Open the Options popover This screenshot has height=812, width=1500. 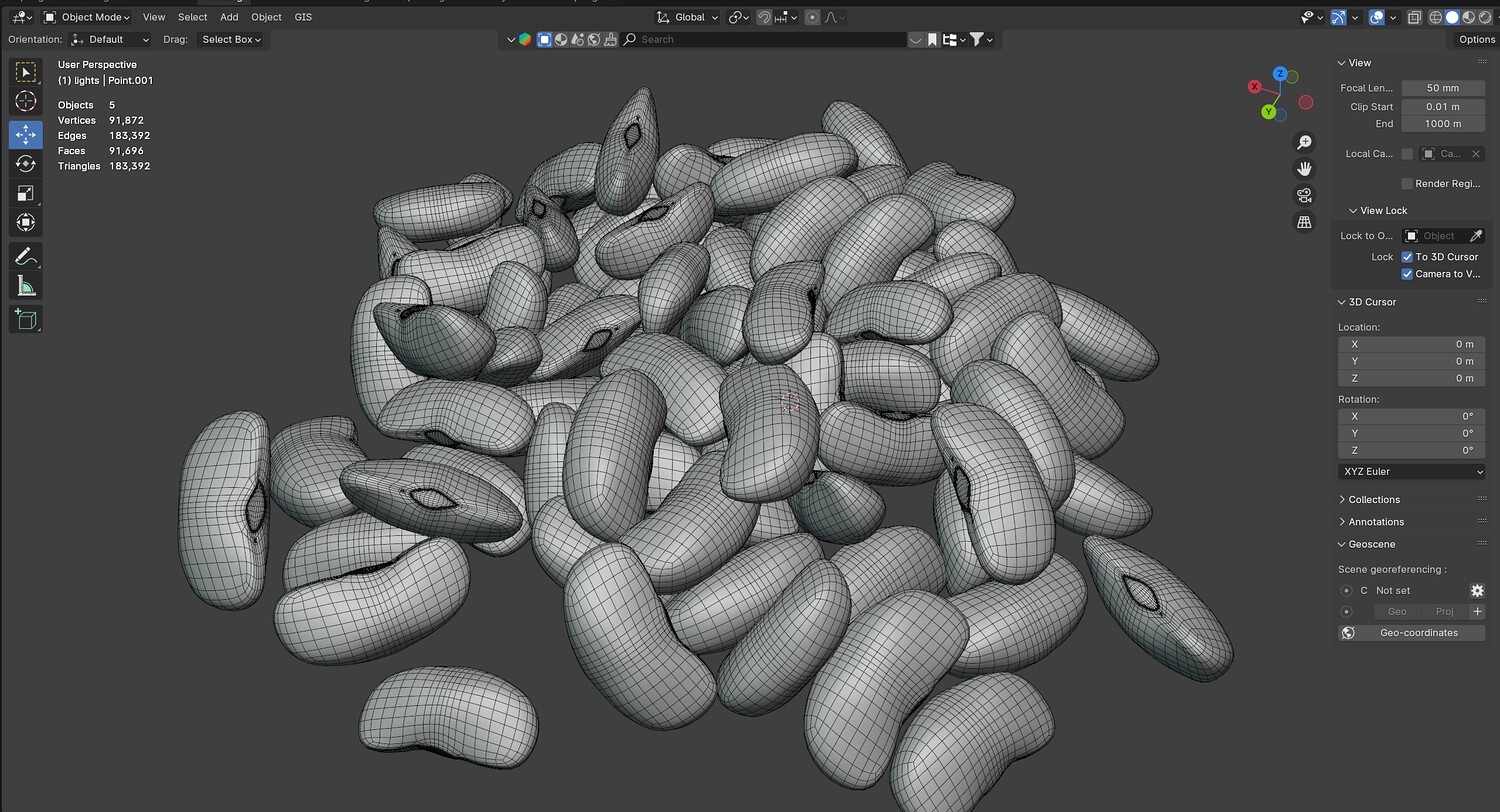coord(1476,39)
